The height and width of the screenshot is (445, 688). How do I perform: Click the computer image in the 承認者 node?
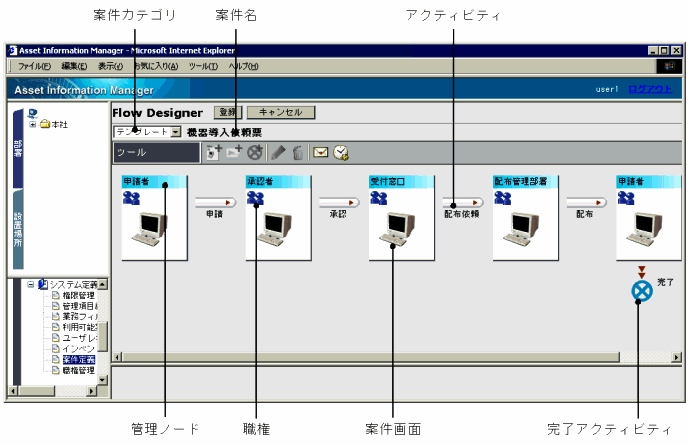[x=274, y=228]
